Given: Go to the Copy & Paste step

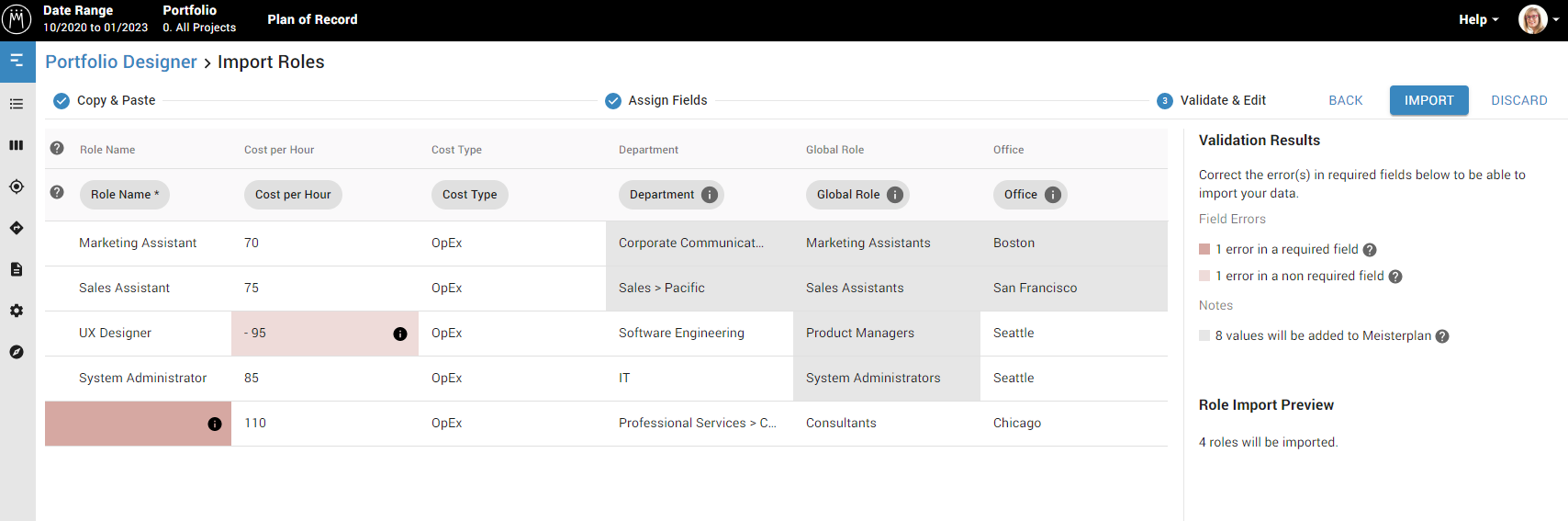Looking at the screenshot, I should (x=105, y=100).
